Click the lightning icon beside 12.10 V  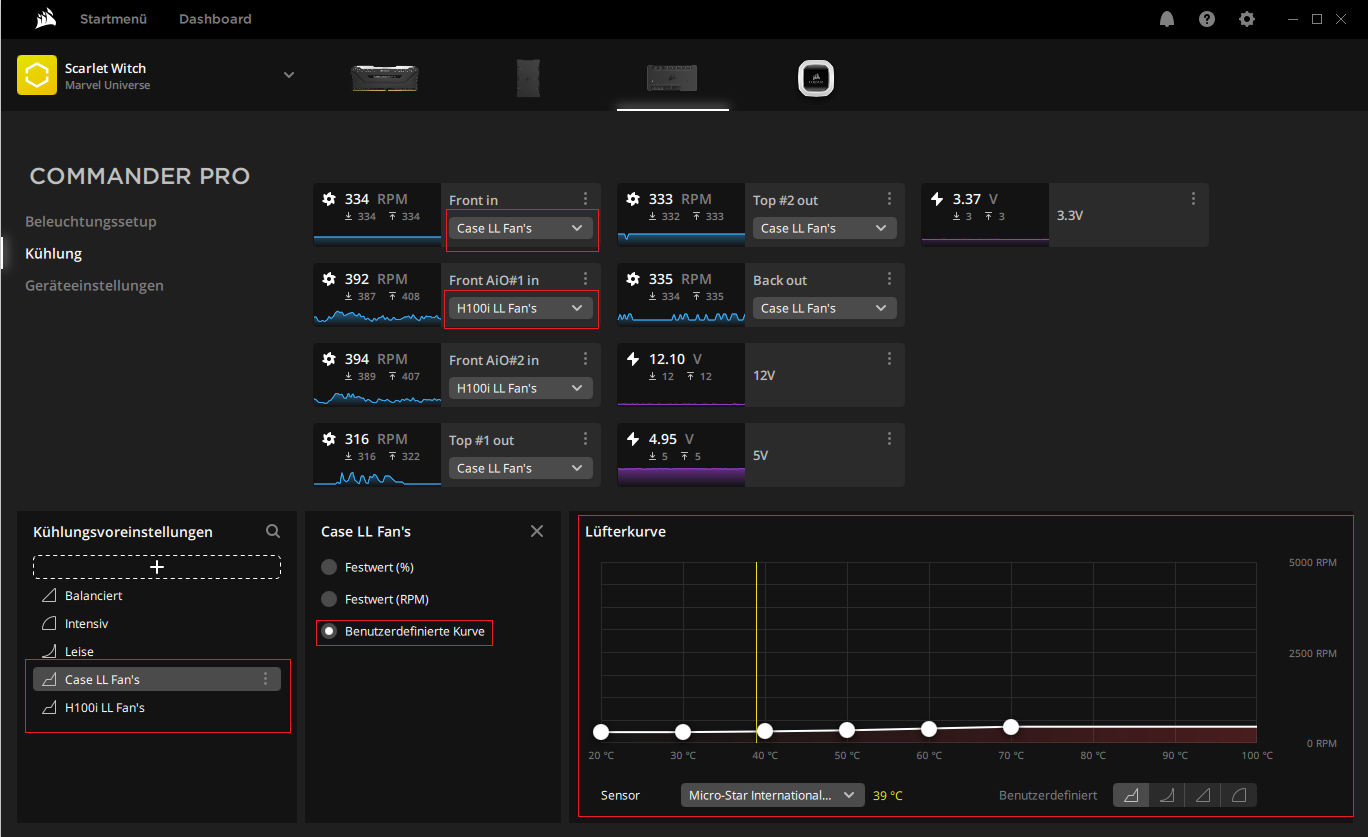[633, 359]
